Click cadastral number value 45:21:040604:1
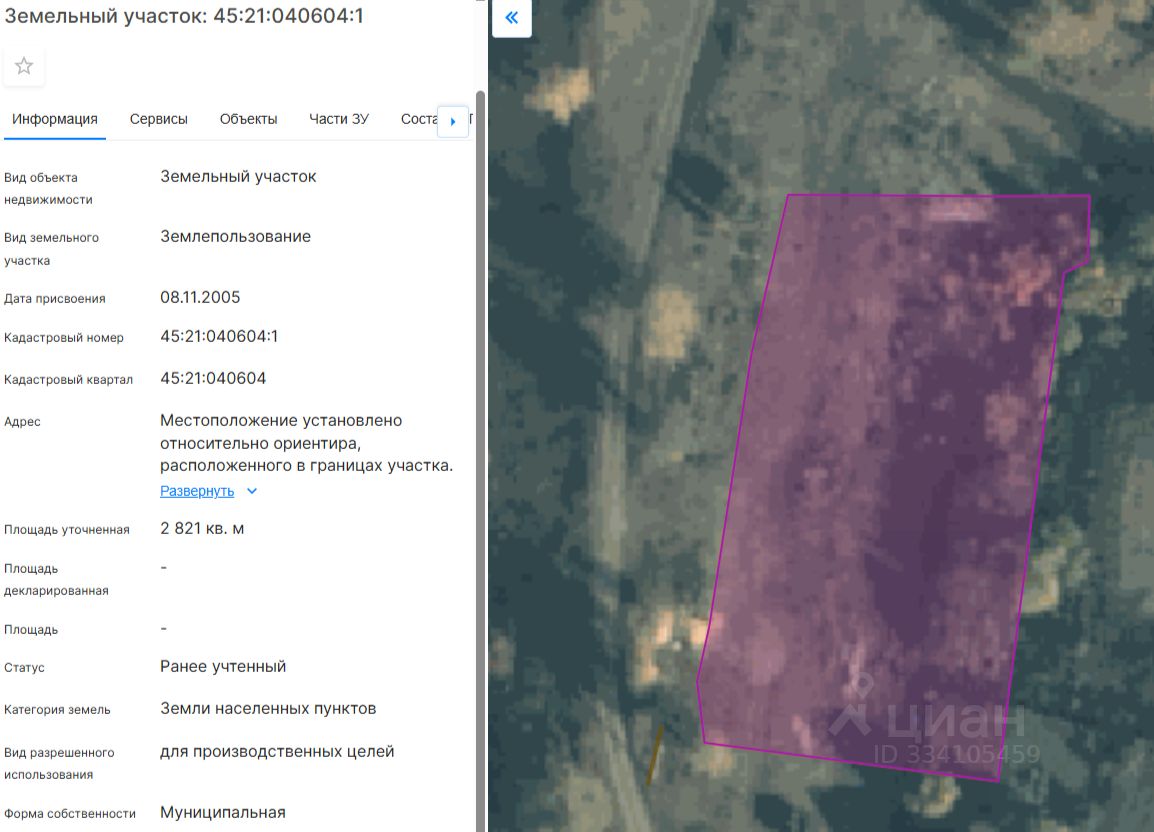1154x832 pixels. [219, 336]
